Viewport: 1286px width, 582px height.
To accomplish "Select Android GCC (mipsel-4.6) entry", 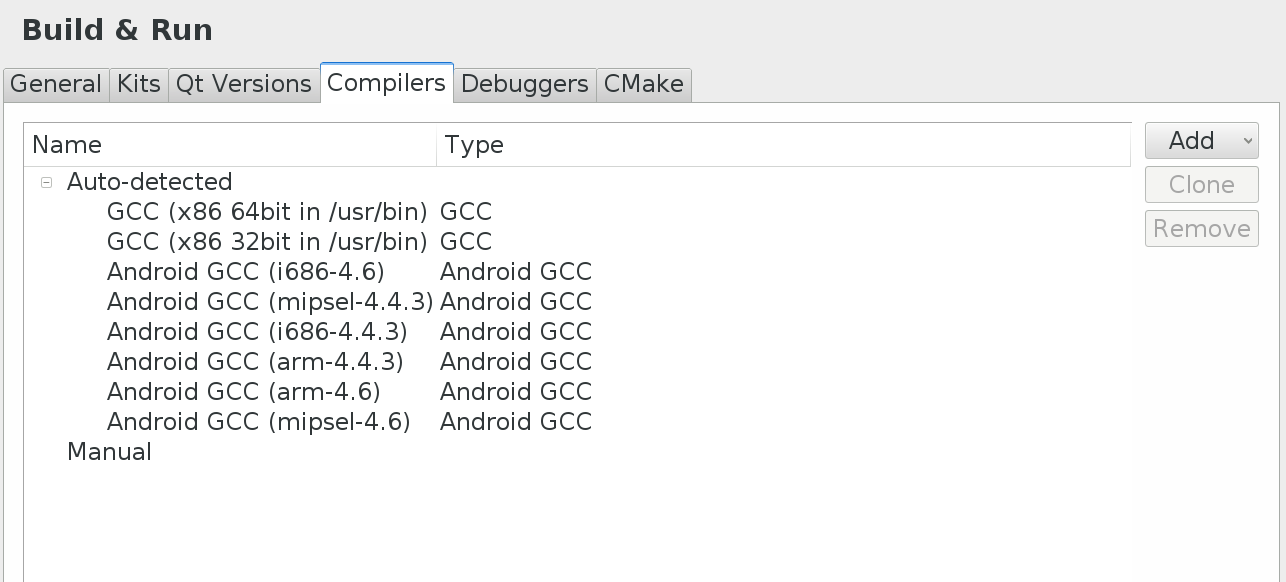I will point(259,422).
